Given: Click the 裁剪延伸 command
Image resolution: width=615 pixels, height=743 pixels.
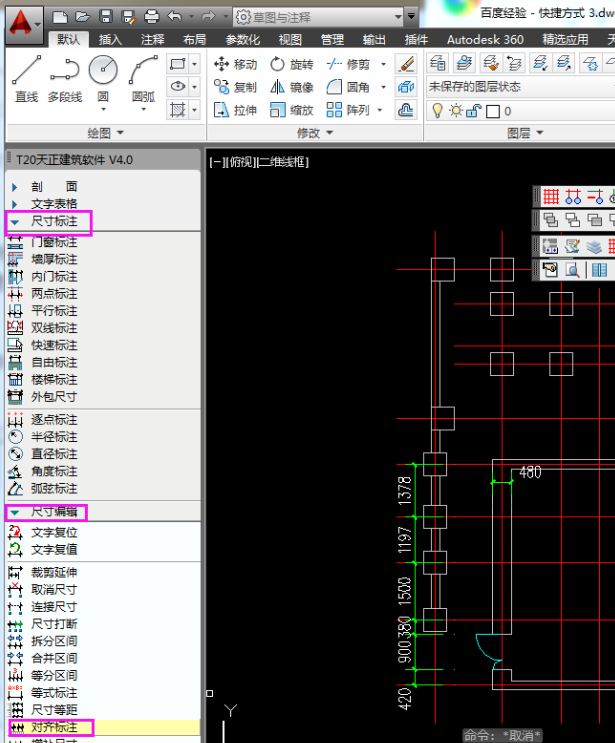Looking at the screenshot, I should pos(54,572).
